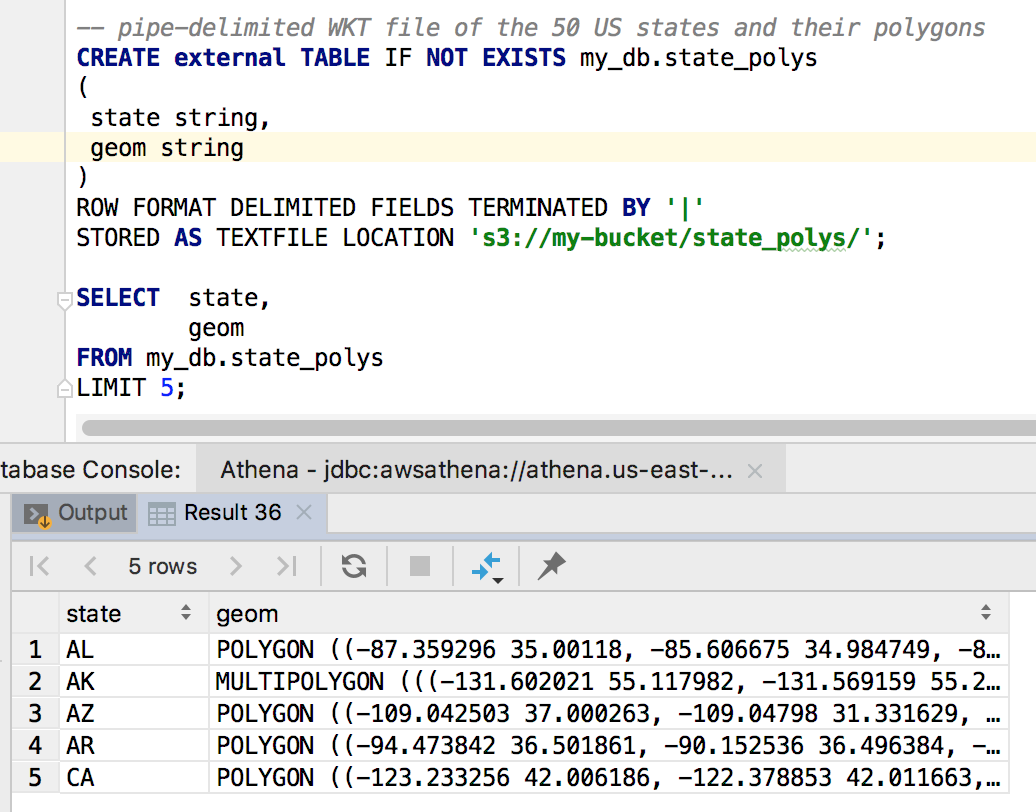The height and width of the screenshot is (812, 1036).
Task: Select the AL state cell
Action: pyautogui.click(x=134, y=649)
